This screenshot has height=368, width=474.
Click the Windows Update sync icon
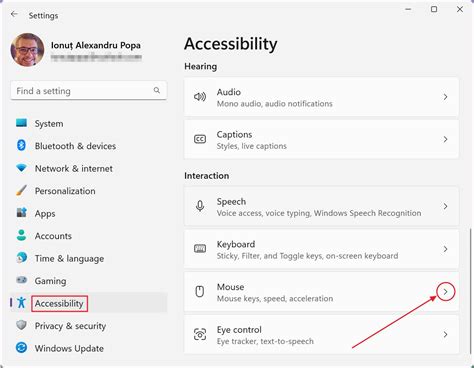21,348
